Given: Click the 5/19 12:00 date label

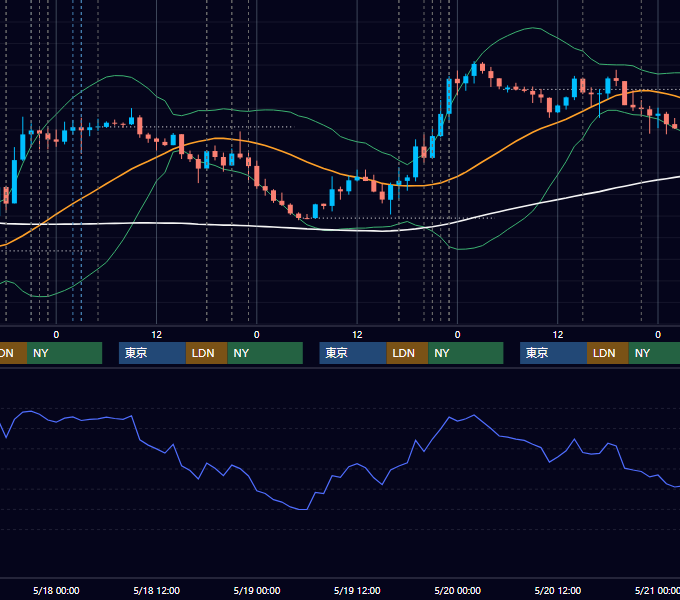Looking at the screenshot, I should pyautogui.click(x=357, y=590).
